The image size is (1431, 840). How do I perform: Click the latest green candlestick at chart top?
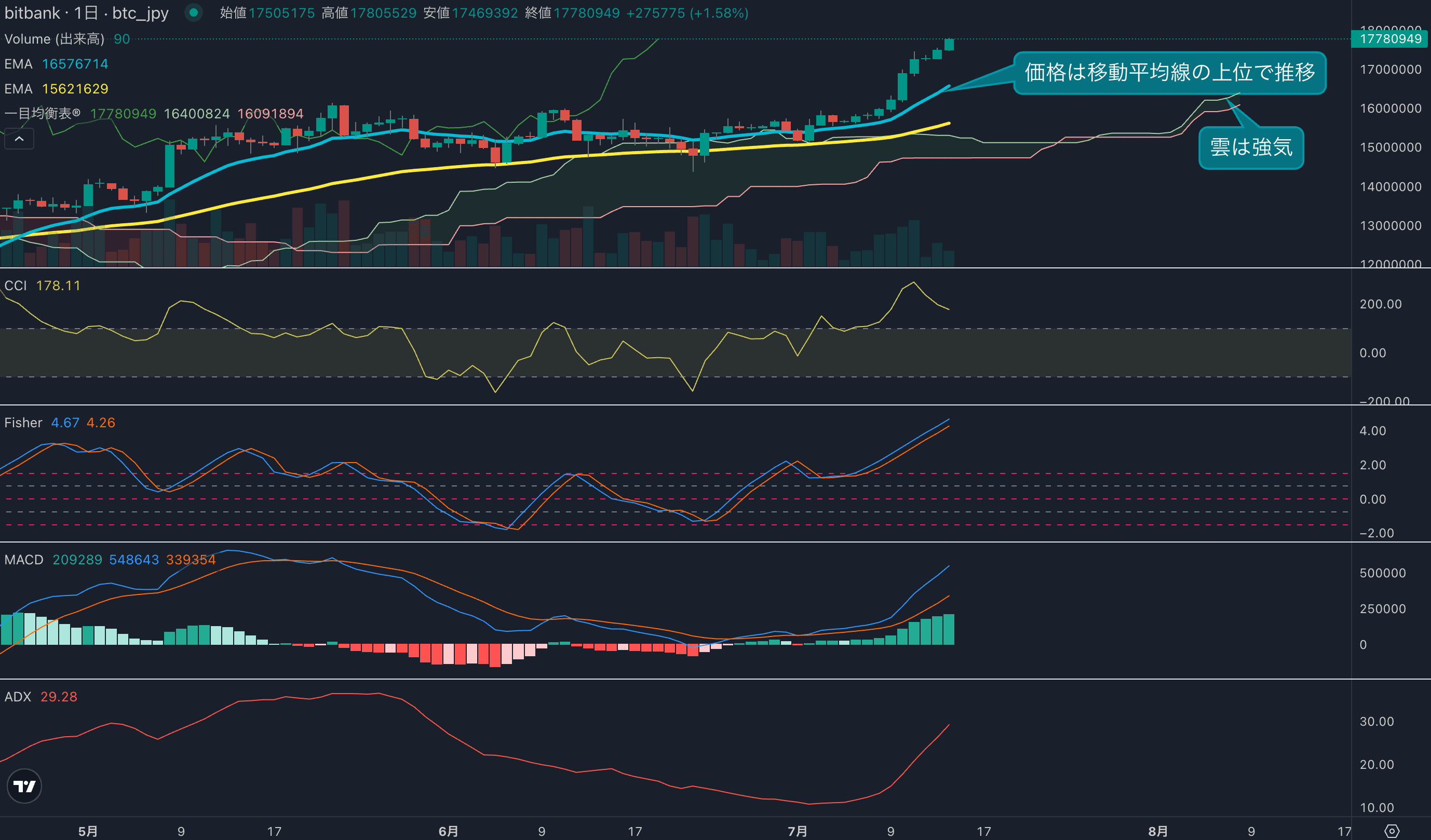[x=949, y=45]
